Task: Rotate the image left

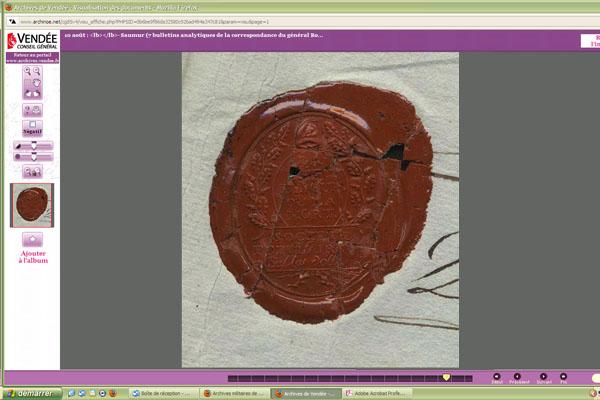Action: 28,93
